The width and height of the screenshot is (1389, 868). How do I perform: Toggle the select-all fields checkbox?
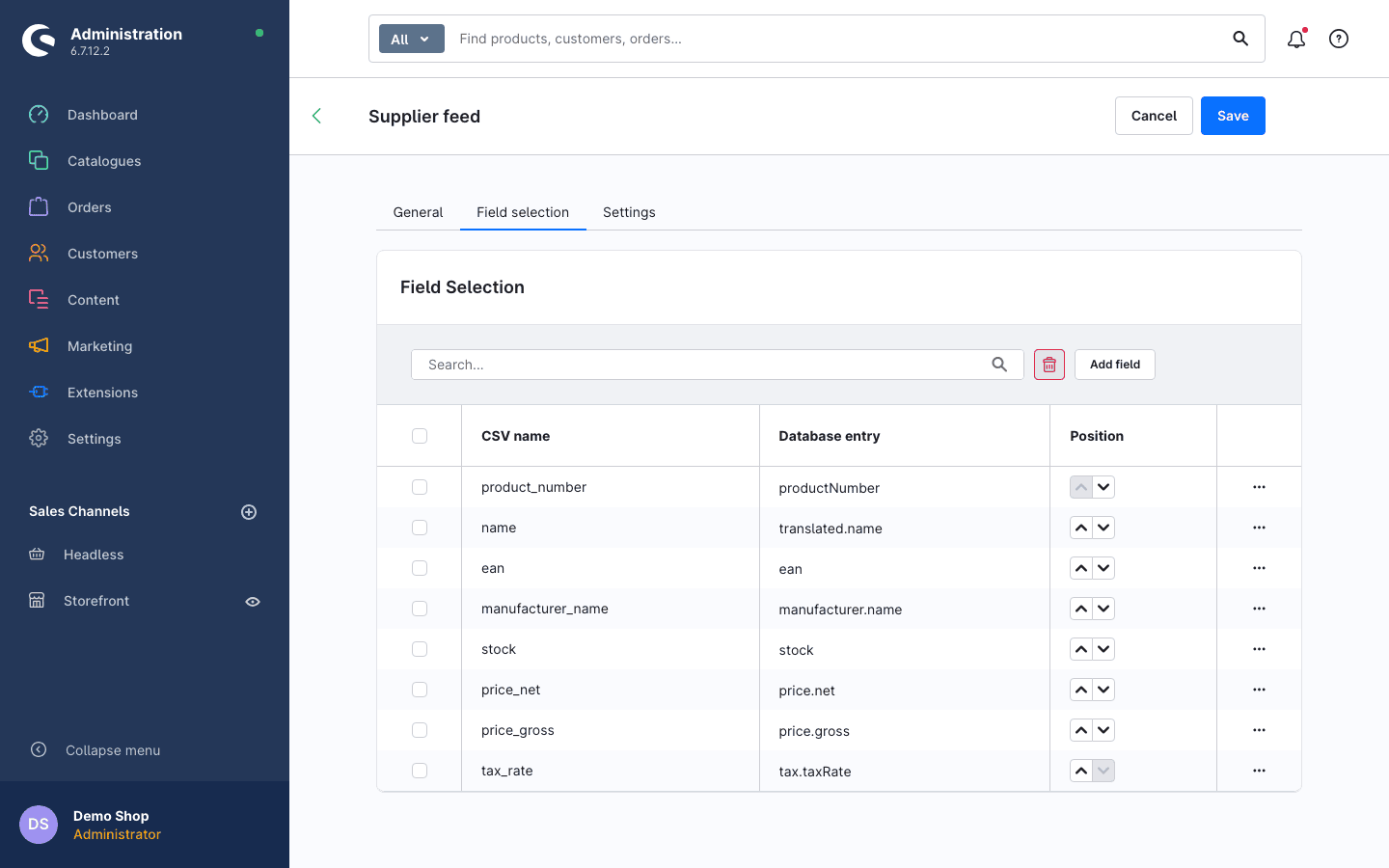420,436
